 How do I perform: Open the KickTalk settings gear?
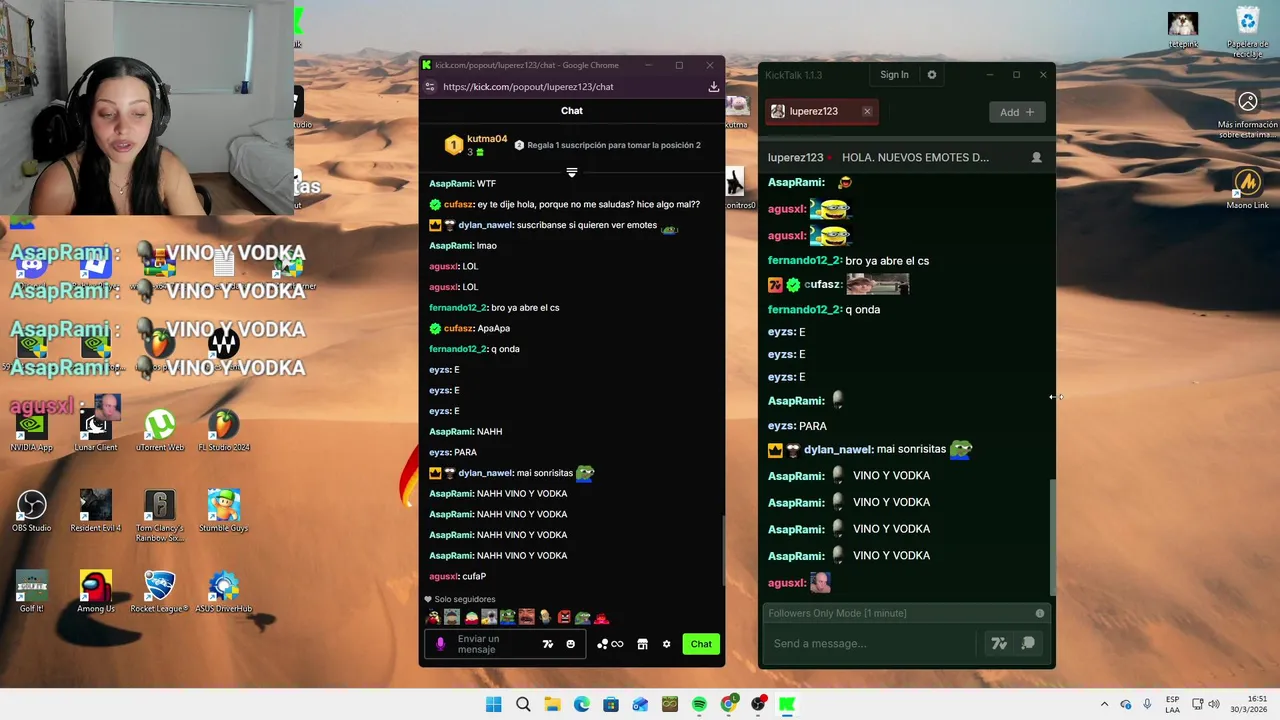[932, 75]
